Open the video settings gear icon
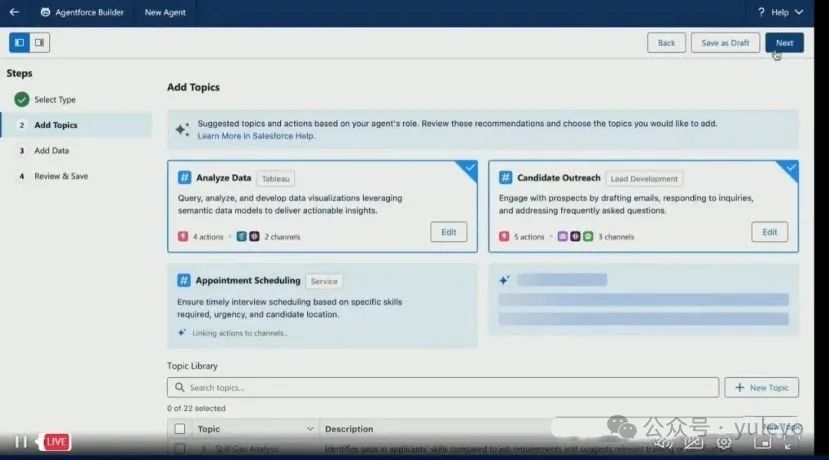 pyautogui.click(x=724, y=443)
